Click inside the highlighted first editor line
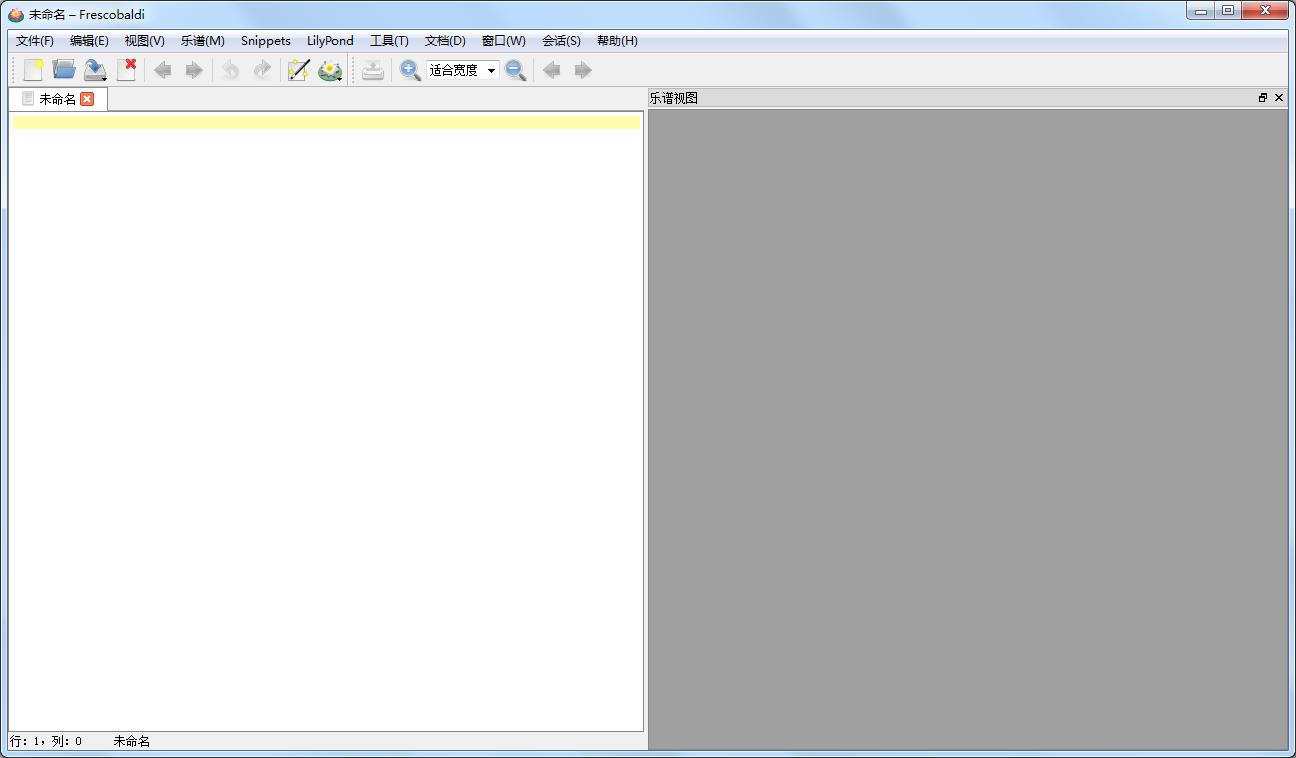 326,122
